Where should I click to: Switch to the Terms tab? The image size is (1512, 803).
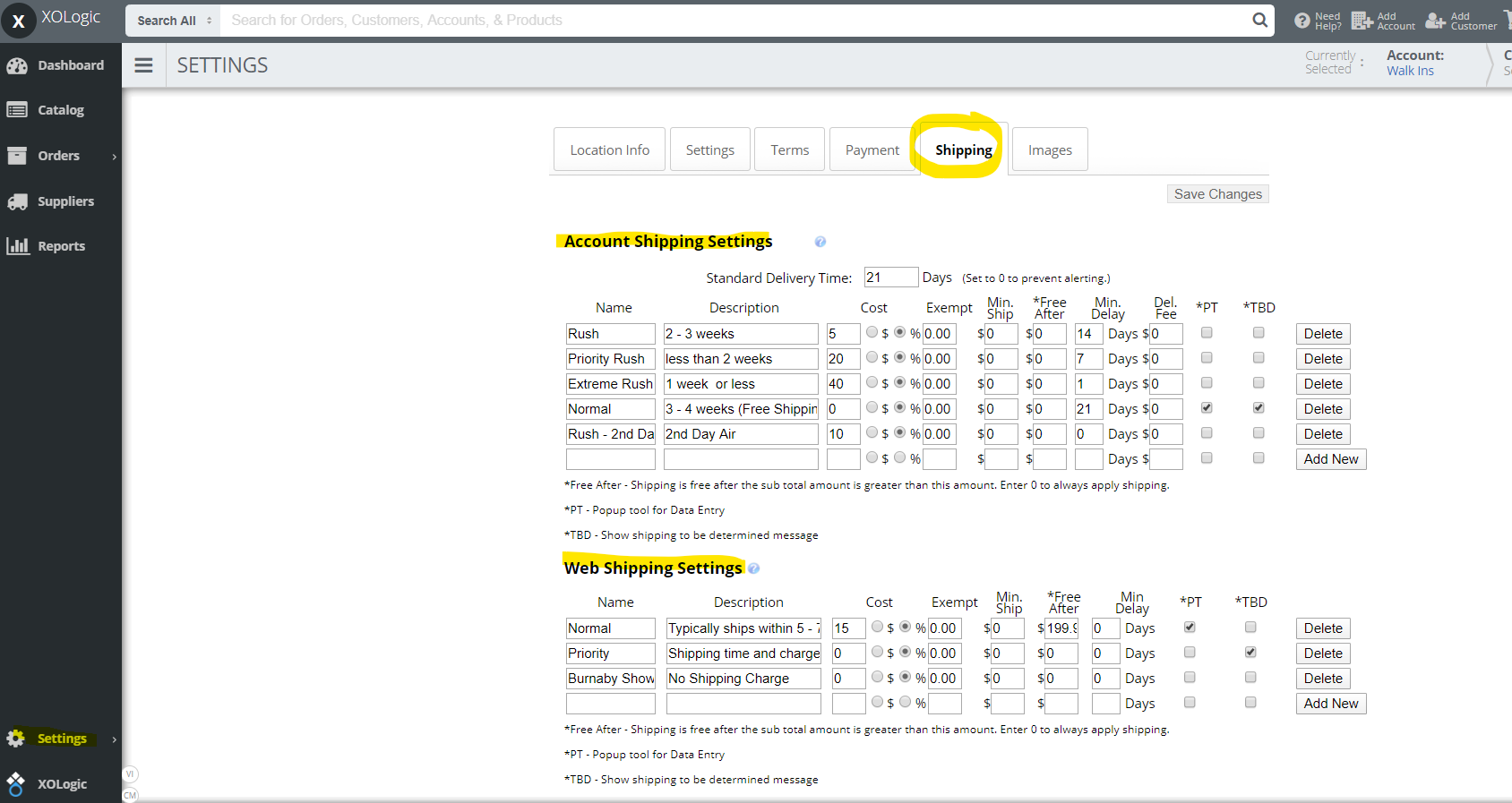tap(789, 149)
